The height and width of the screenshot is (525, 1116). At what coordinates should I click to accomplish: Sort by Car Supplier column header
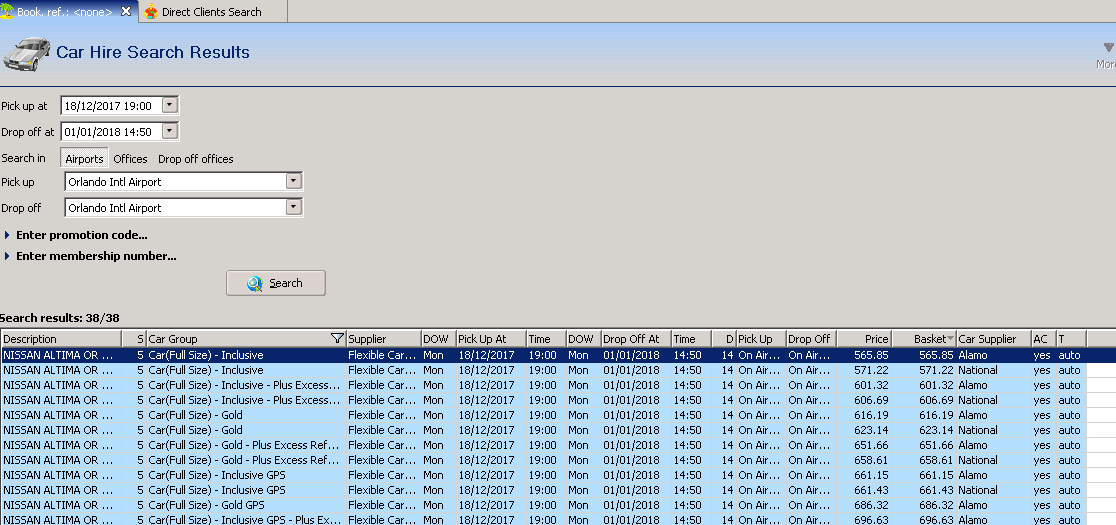coord(994,339)
